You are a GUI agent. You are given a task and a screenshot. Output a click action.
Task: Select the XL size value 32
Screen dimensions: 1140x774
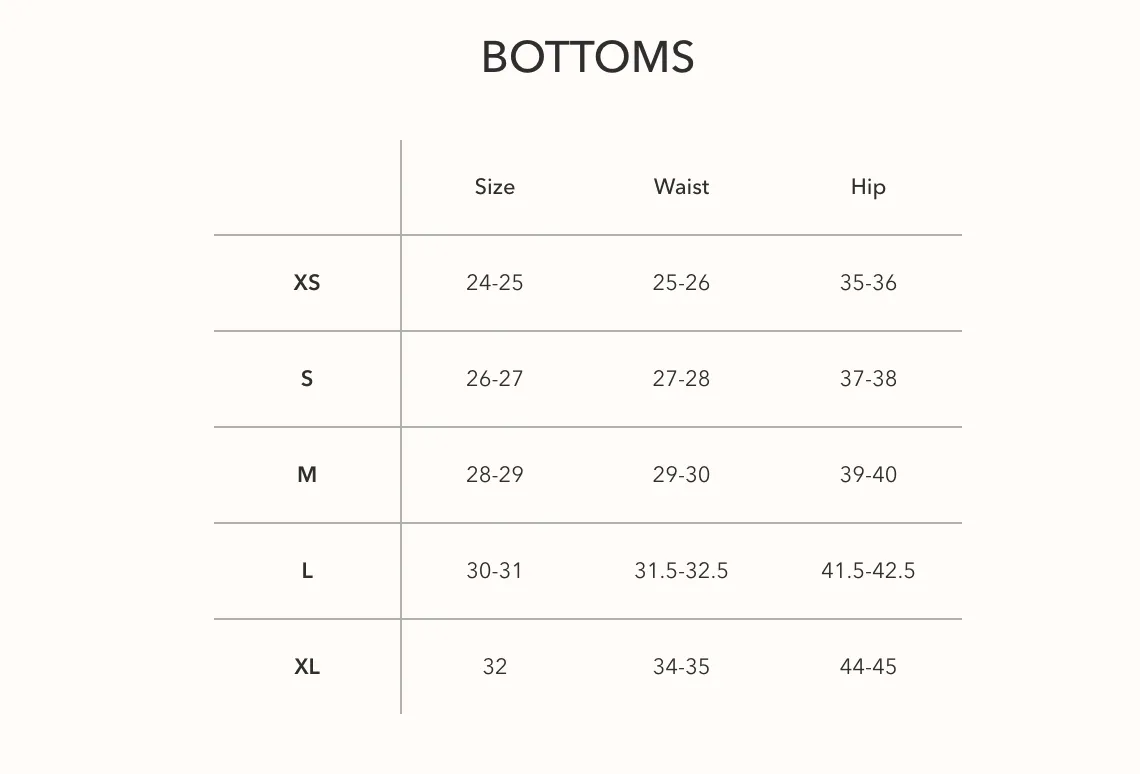pos(494,666)
